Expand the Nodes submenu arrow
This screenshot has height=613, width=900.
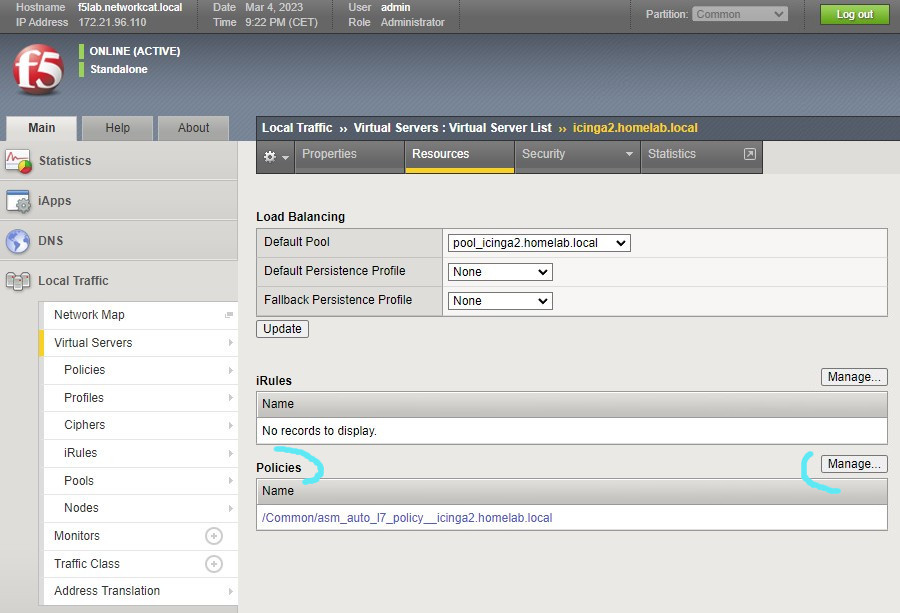tap(230, 509)
